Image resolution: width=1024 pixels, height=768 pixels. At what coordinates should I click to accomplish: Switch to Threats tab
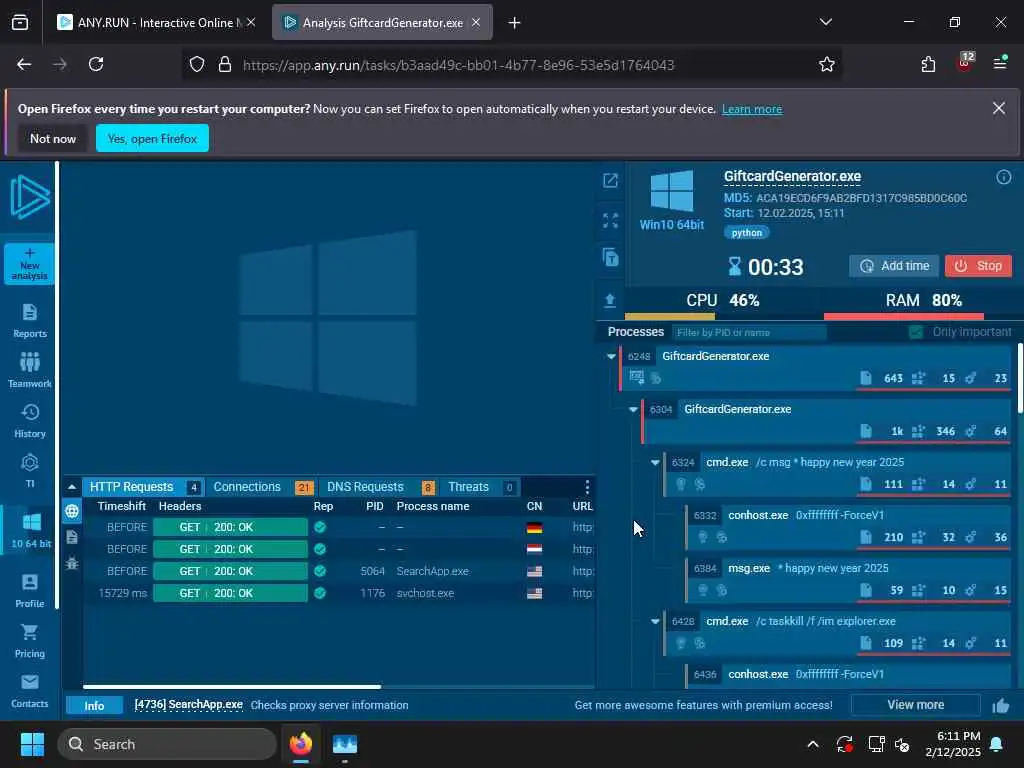(x=481, y=487)
